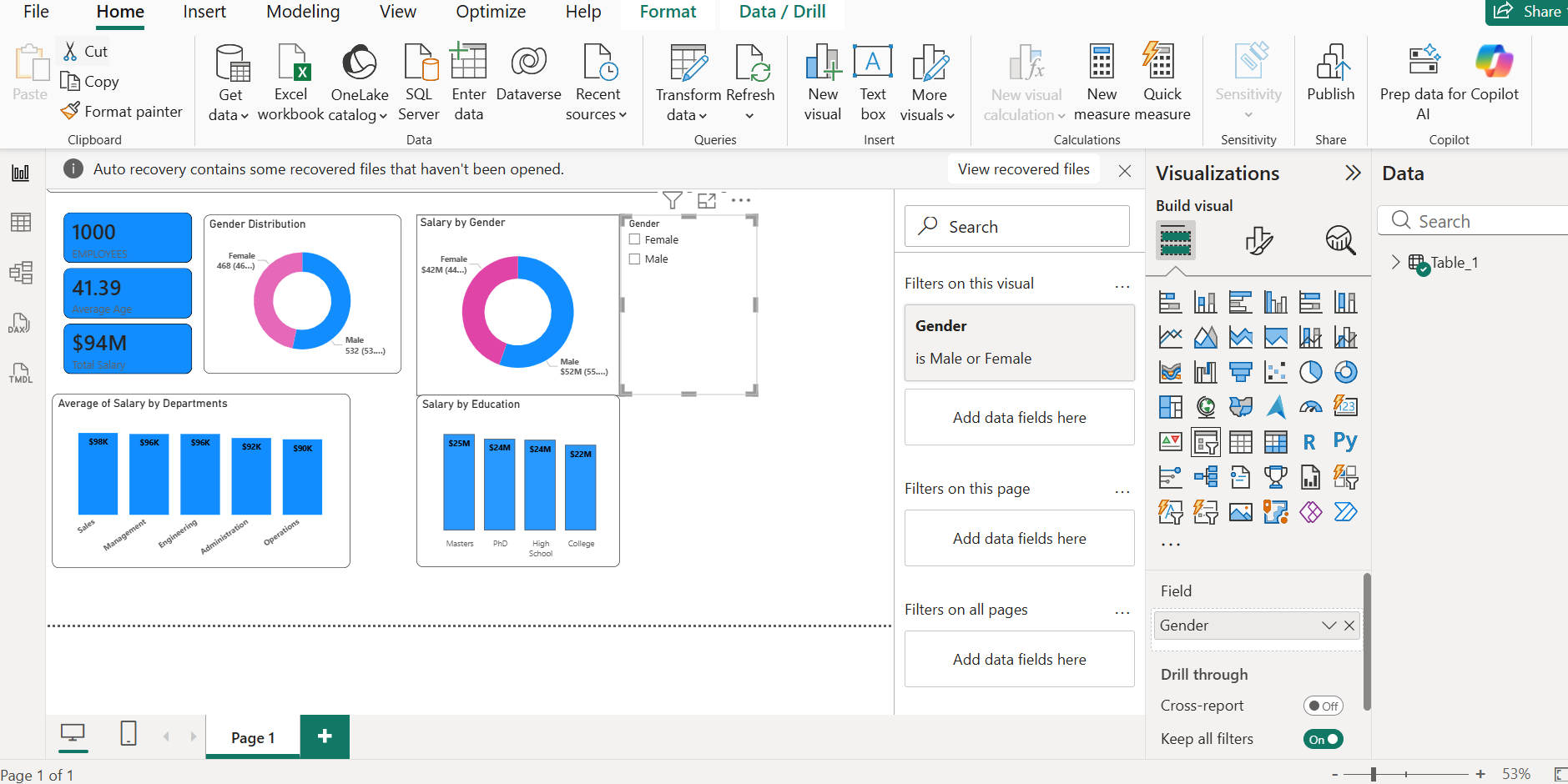Open the Gender field dropdown chevron
Screen dimensions: 1568x784
tap(1329, 626)
